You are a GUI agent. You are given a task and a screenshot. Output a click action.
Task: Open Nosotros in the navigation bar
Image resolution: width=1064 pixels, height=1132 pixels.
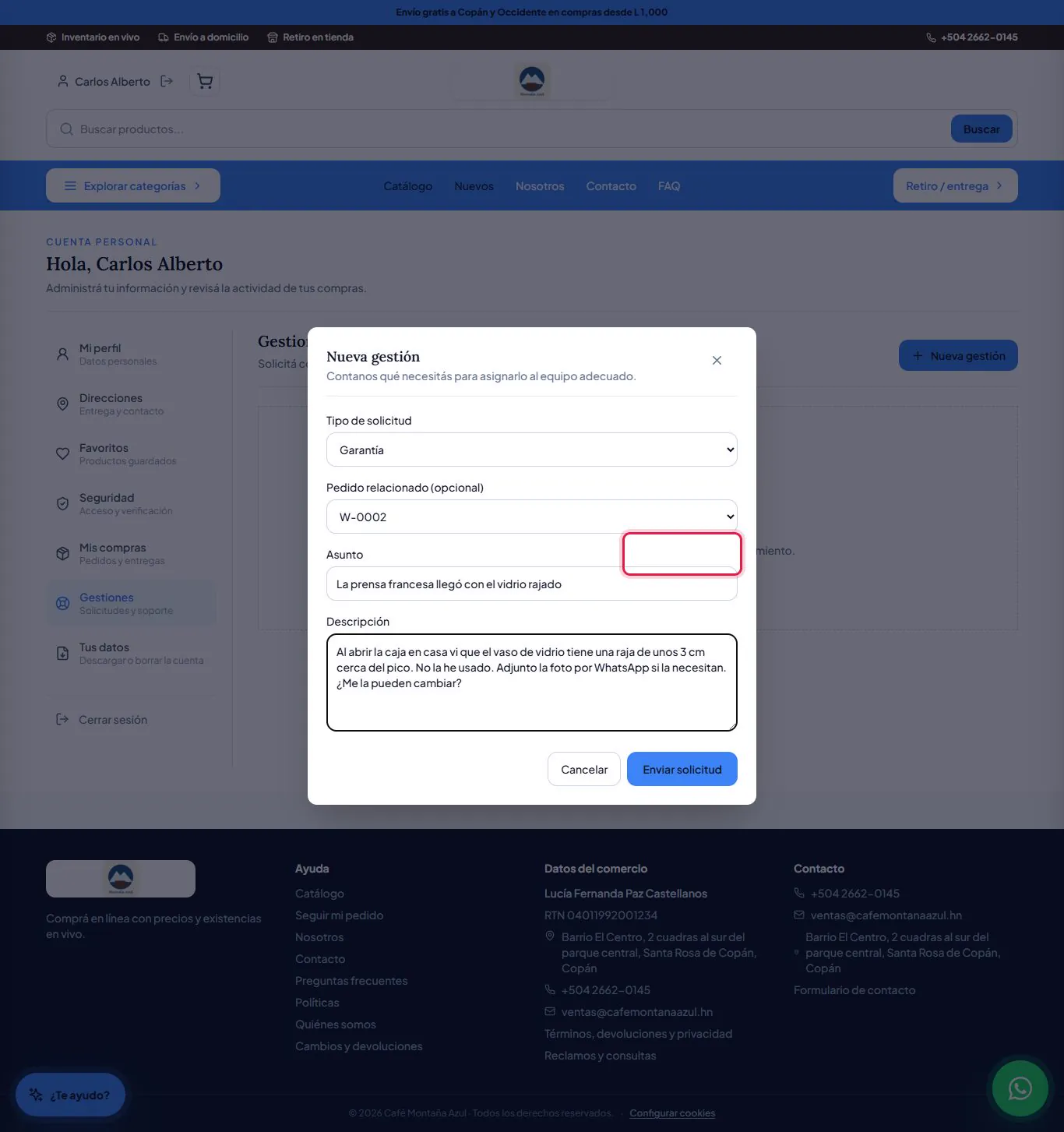540,186
